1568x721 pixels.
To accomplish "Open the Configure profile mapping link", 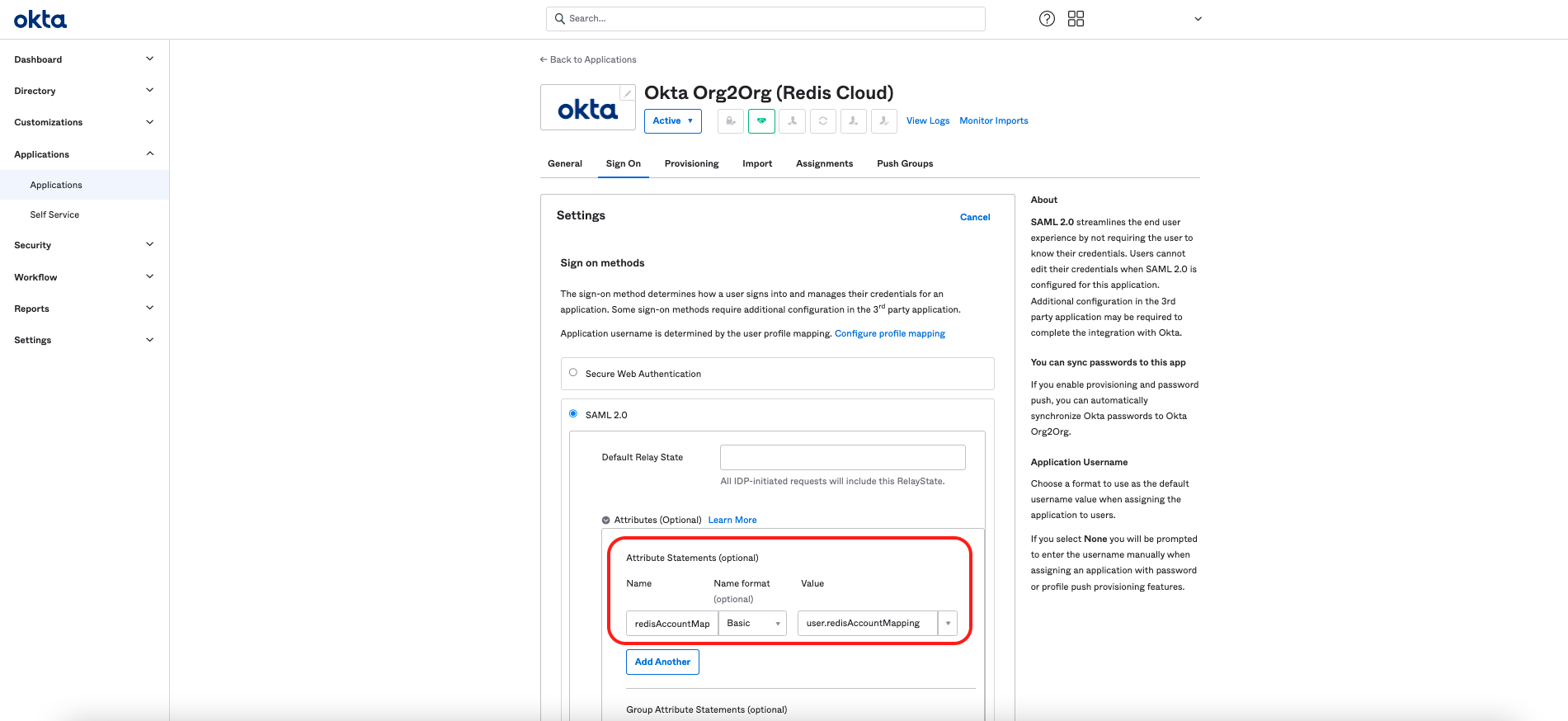I will pyautogui.click(x=889, y=333).
